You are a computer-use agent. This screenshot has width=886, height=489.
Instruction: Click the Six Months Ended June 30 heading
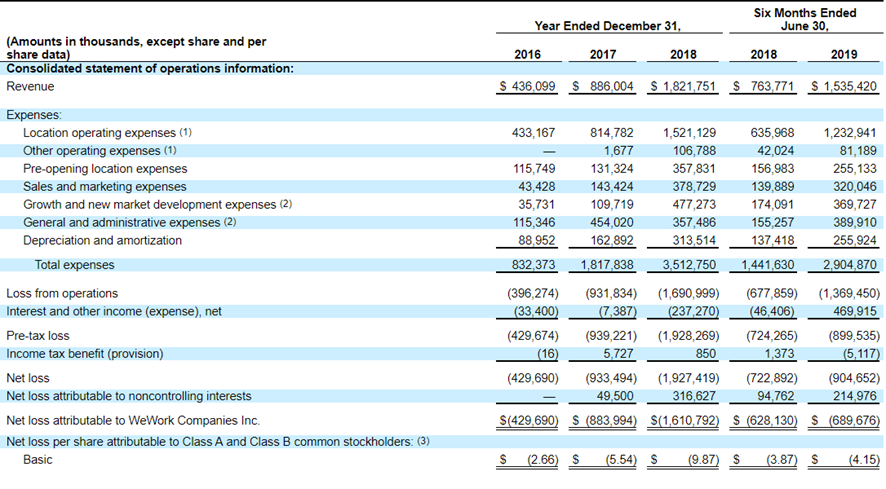(x=805, y=19)
